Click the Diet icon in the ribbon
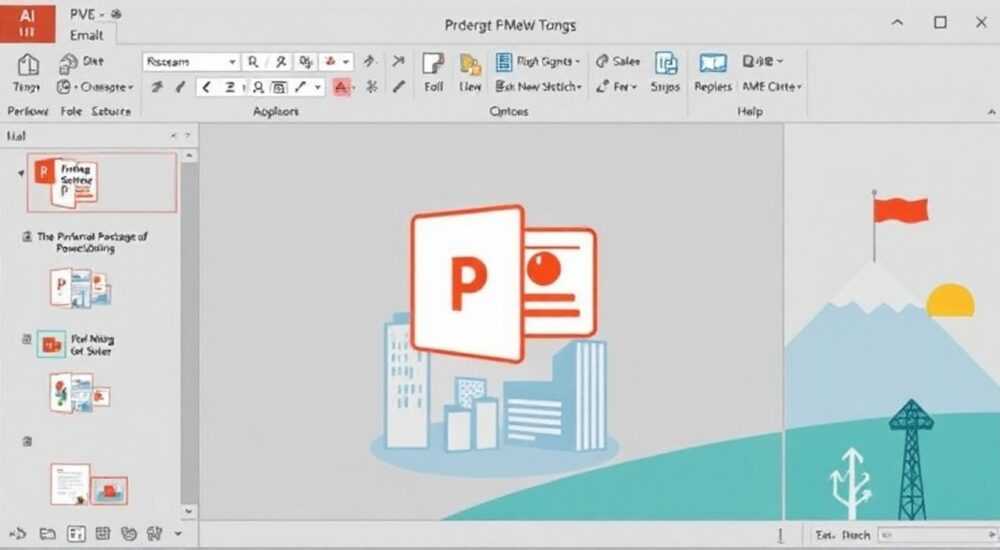This screenshot has width=1000, height=550. point(68,63)
